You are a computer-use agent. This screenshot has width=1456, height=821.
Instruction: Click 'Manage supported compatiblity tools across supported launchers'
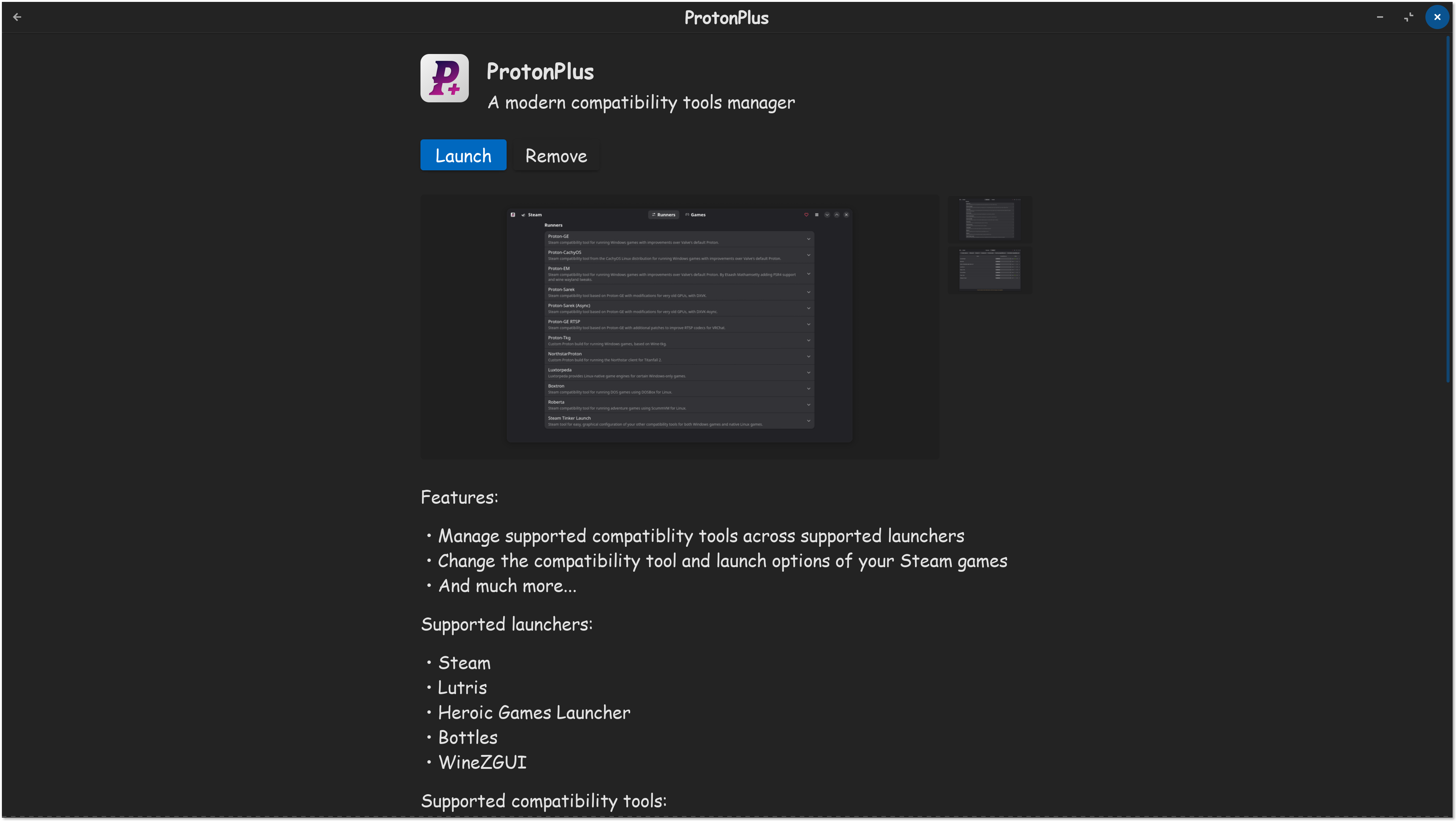tap(702, 536)
